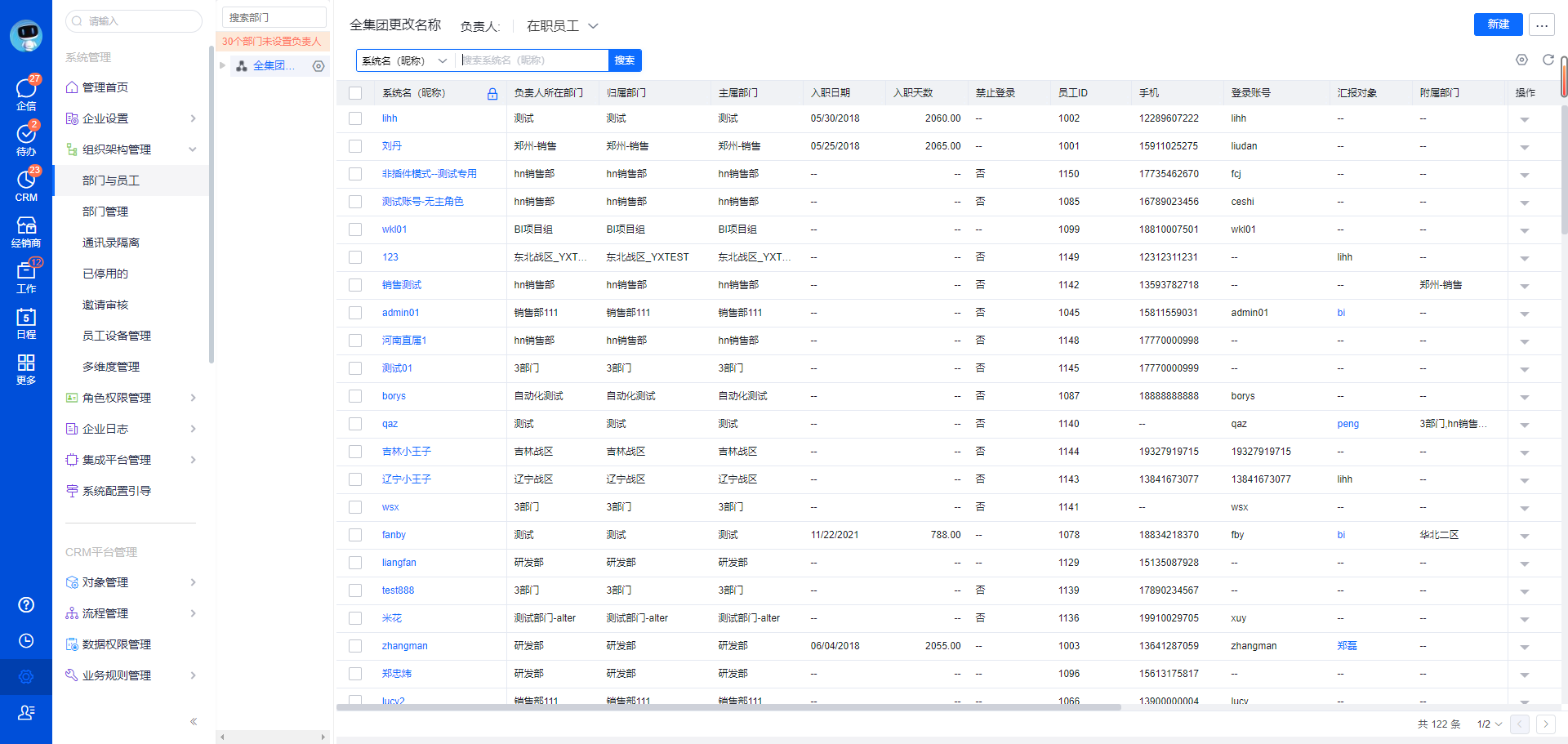Open the 经销商 dealer icon
The width and height of the screenshot is (1568, 744).
26,231
